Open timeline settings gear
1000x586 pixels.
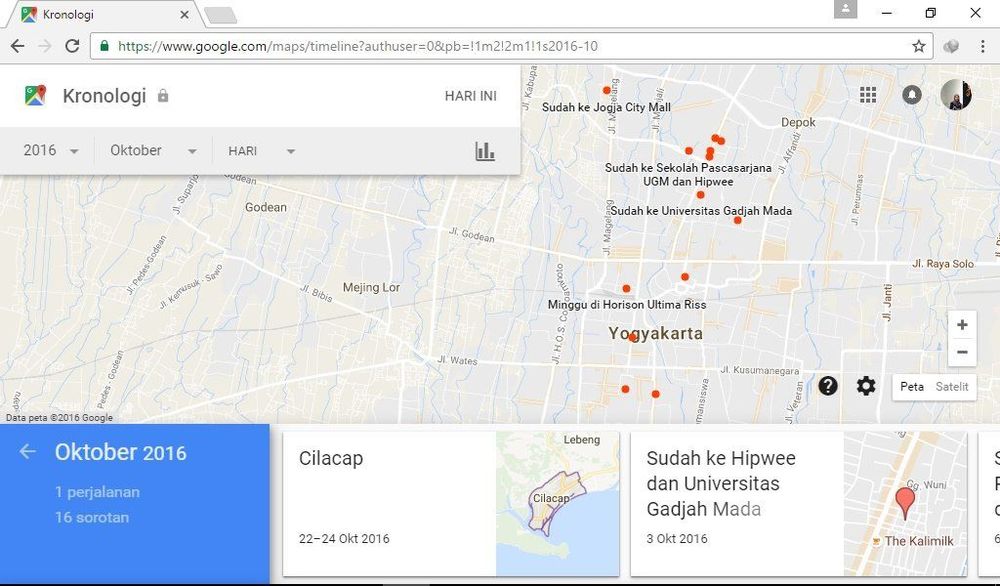coord(865,386)
